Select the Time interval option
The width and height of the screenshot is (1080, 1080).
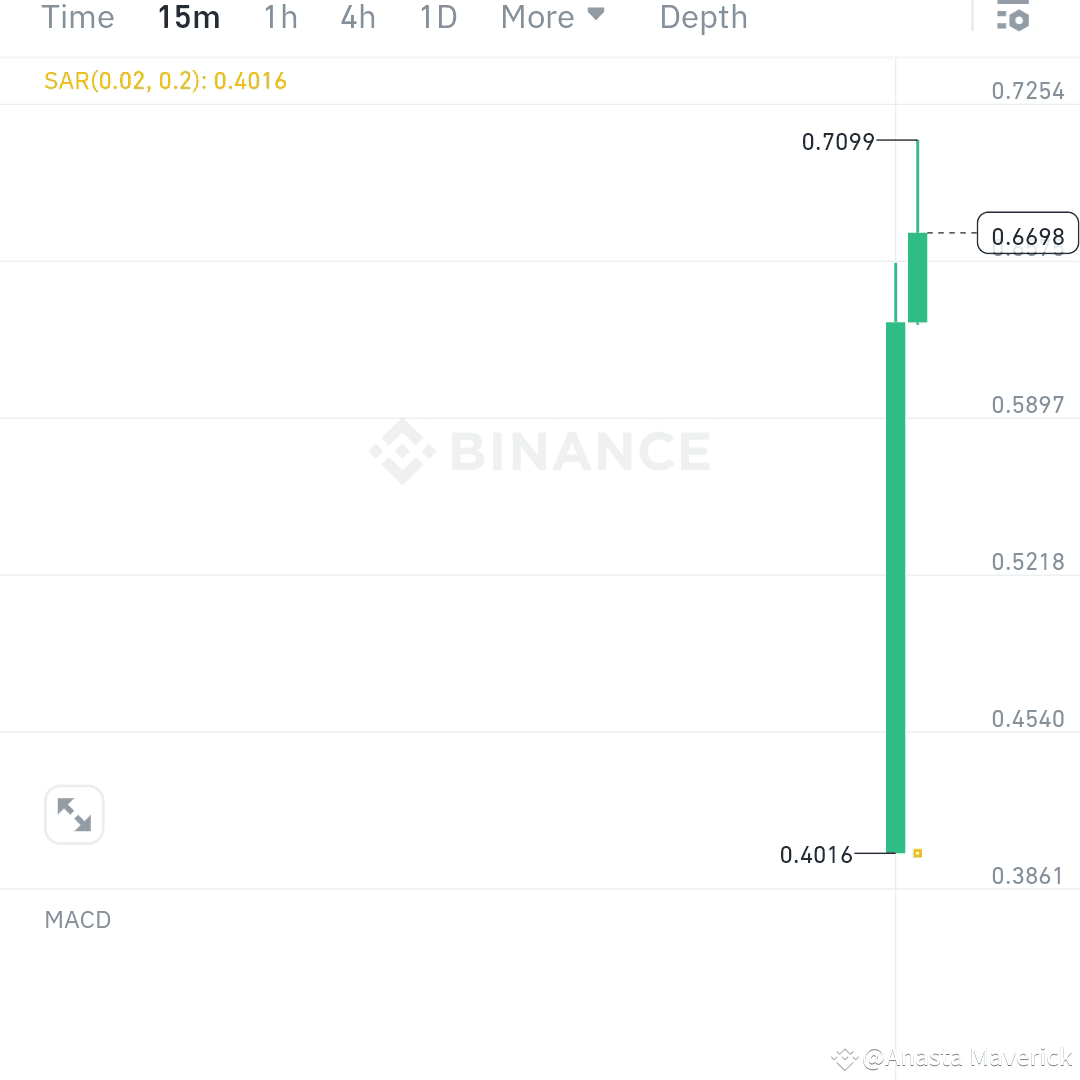click(x=78, y=16)
